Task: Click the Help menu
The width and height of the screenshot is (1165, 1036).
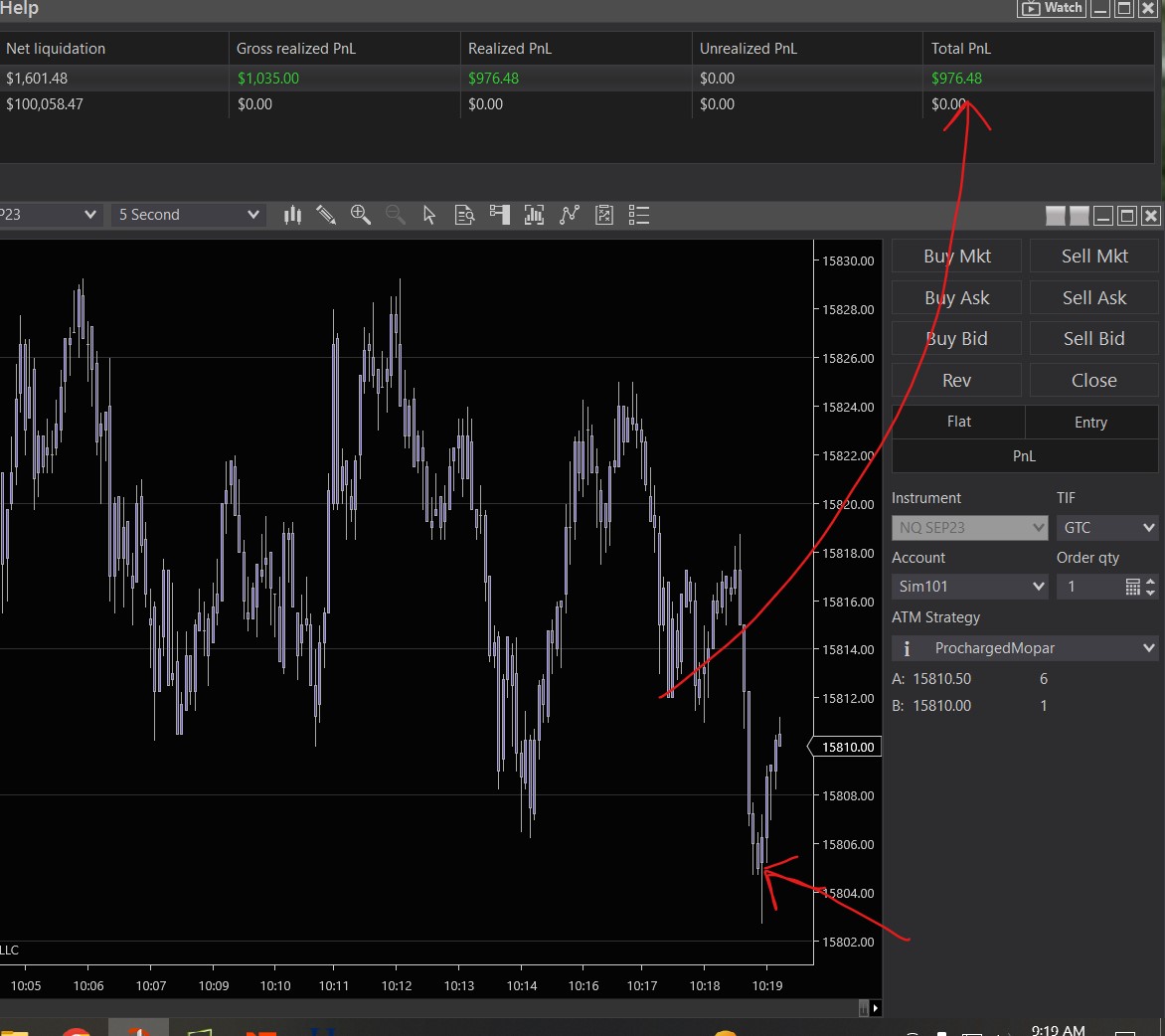Action: [20, 9]
